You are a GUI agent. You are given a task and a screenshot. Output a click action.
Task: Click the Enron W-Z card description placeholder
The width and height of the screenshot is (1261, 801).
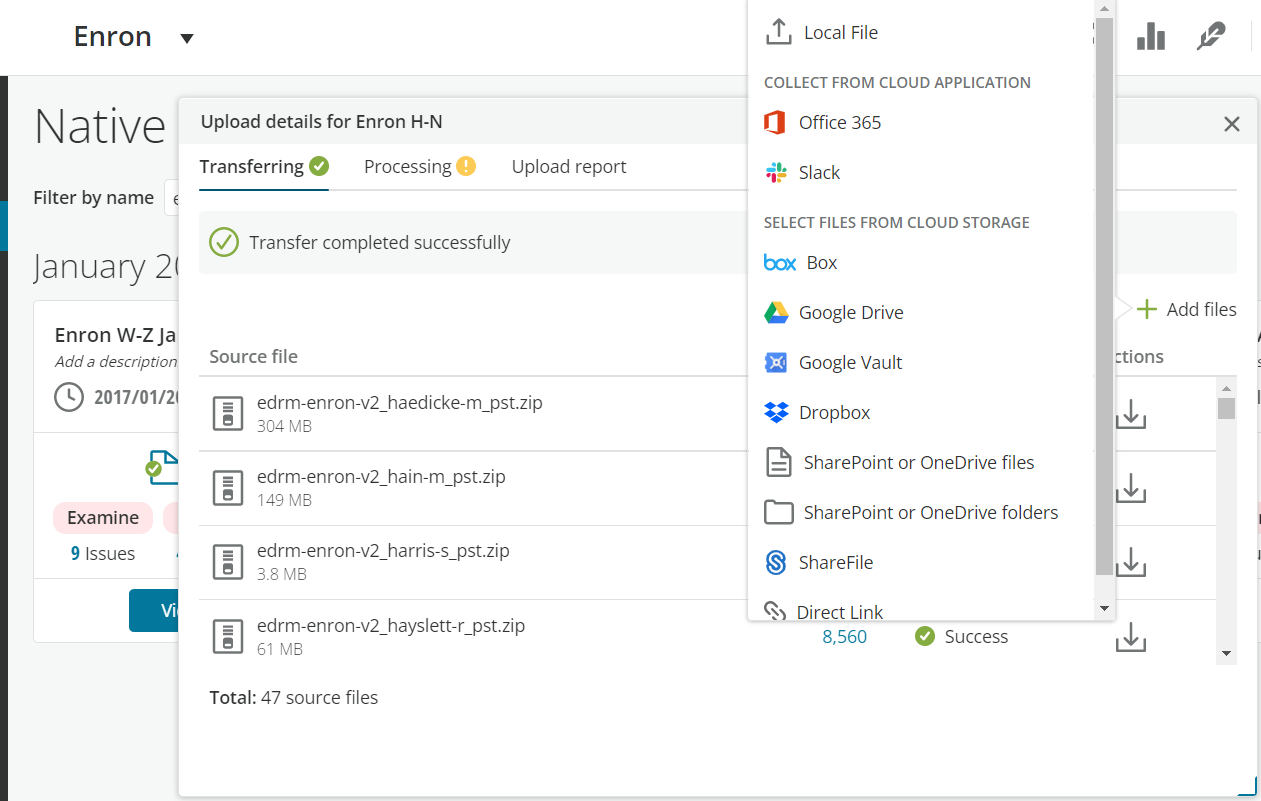pos(116,361)
